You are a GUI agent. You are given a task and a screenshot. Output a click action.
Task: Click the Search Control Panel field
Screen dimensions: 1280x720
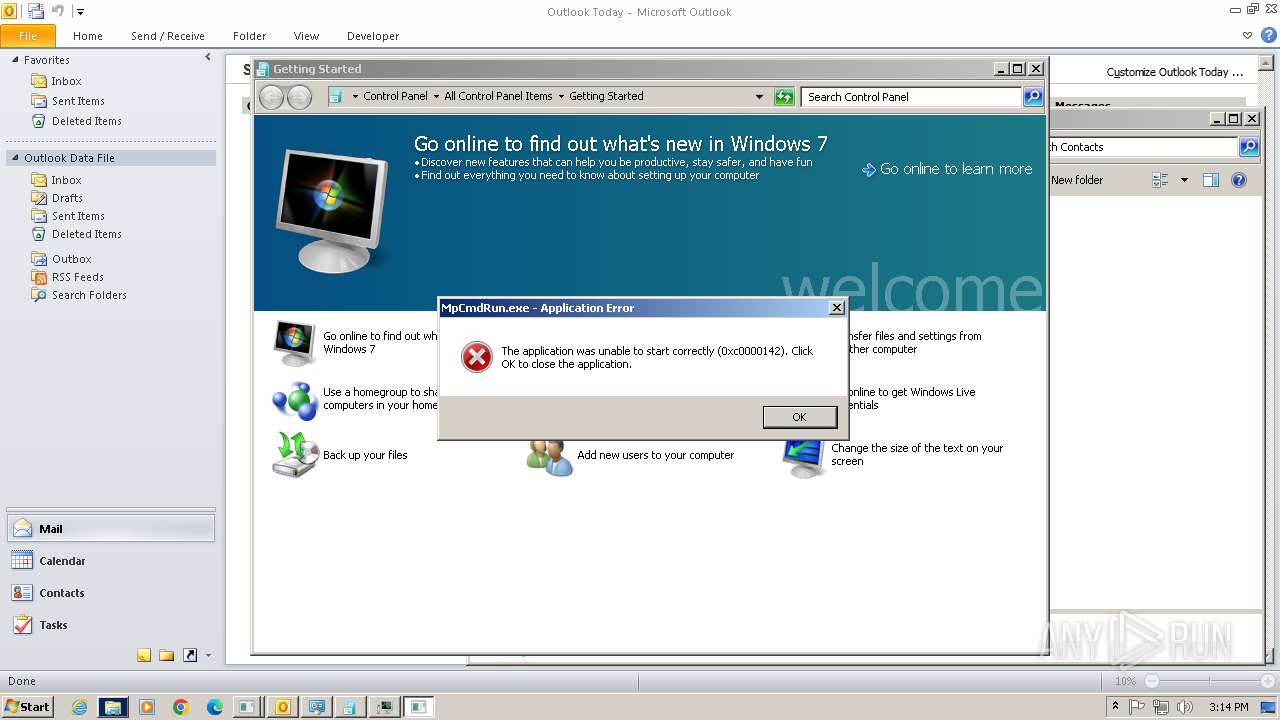click(910, 97)
